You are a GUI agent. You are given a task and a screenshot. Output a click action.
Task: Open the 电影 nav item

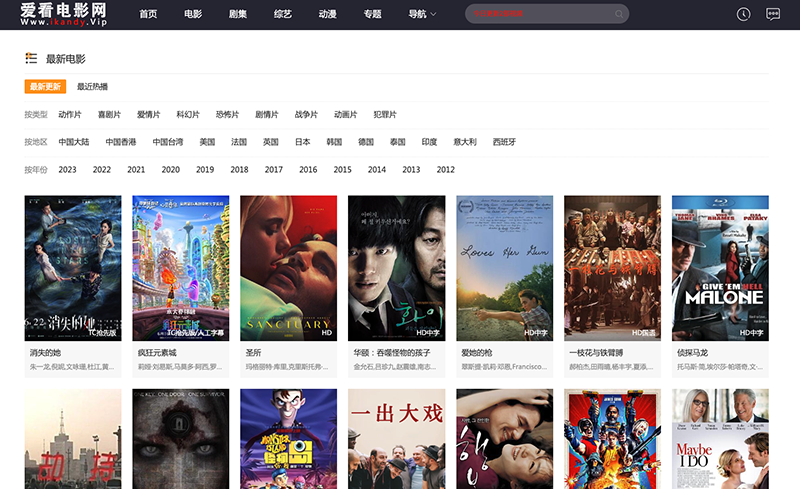[193, 14]
